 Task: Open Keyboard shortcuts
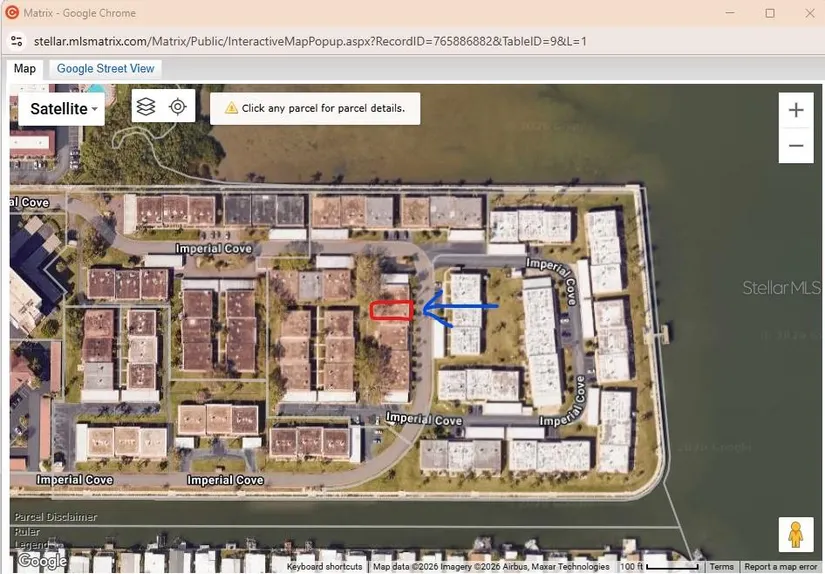325,567
